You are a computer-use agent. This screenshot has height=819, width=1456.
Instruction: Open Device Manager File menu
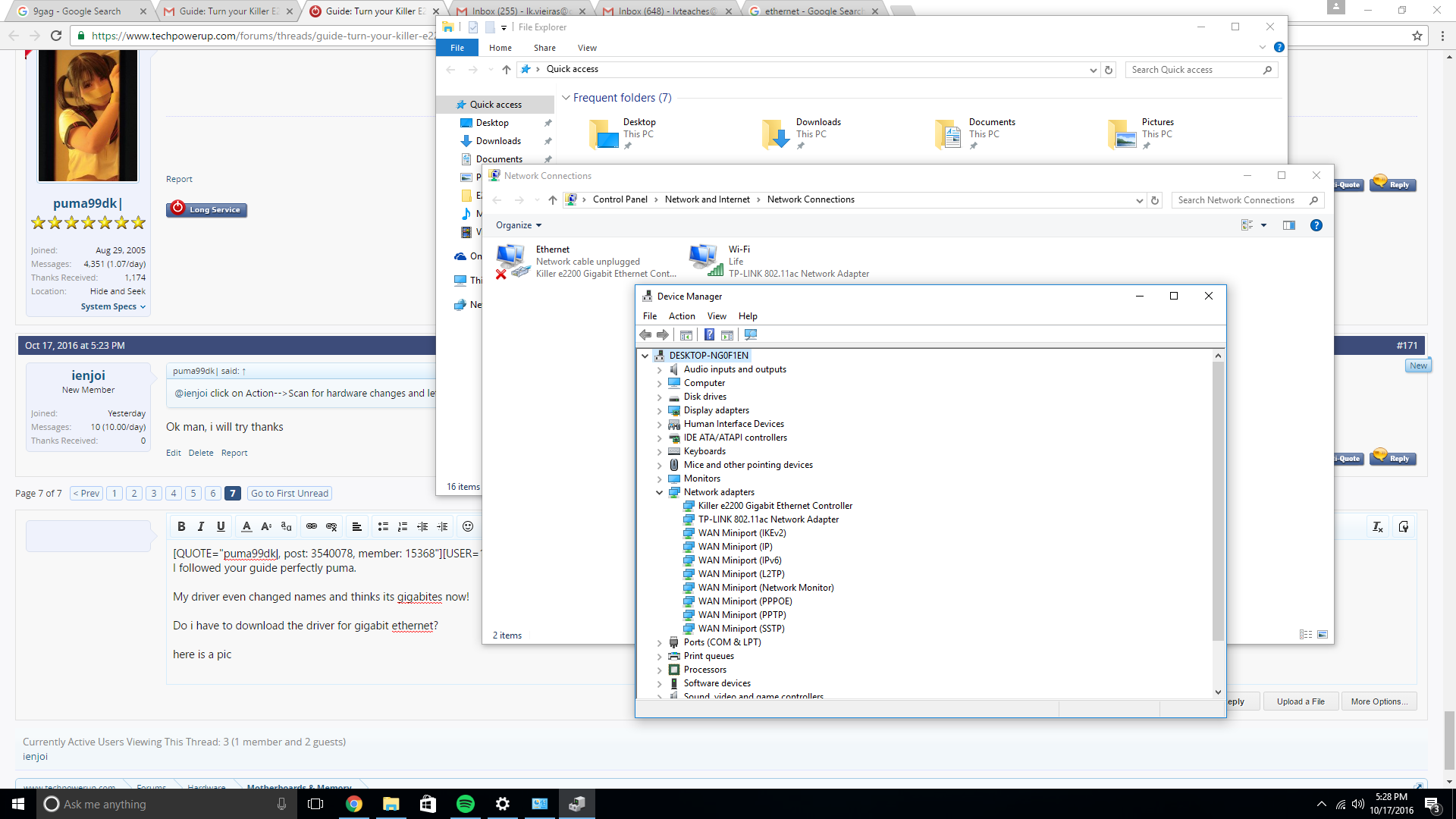coord(650,316)
